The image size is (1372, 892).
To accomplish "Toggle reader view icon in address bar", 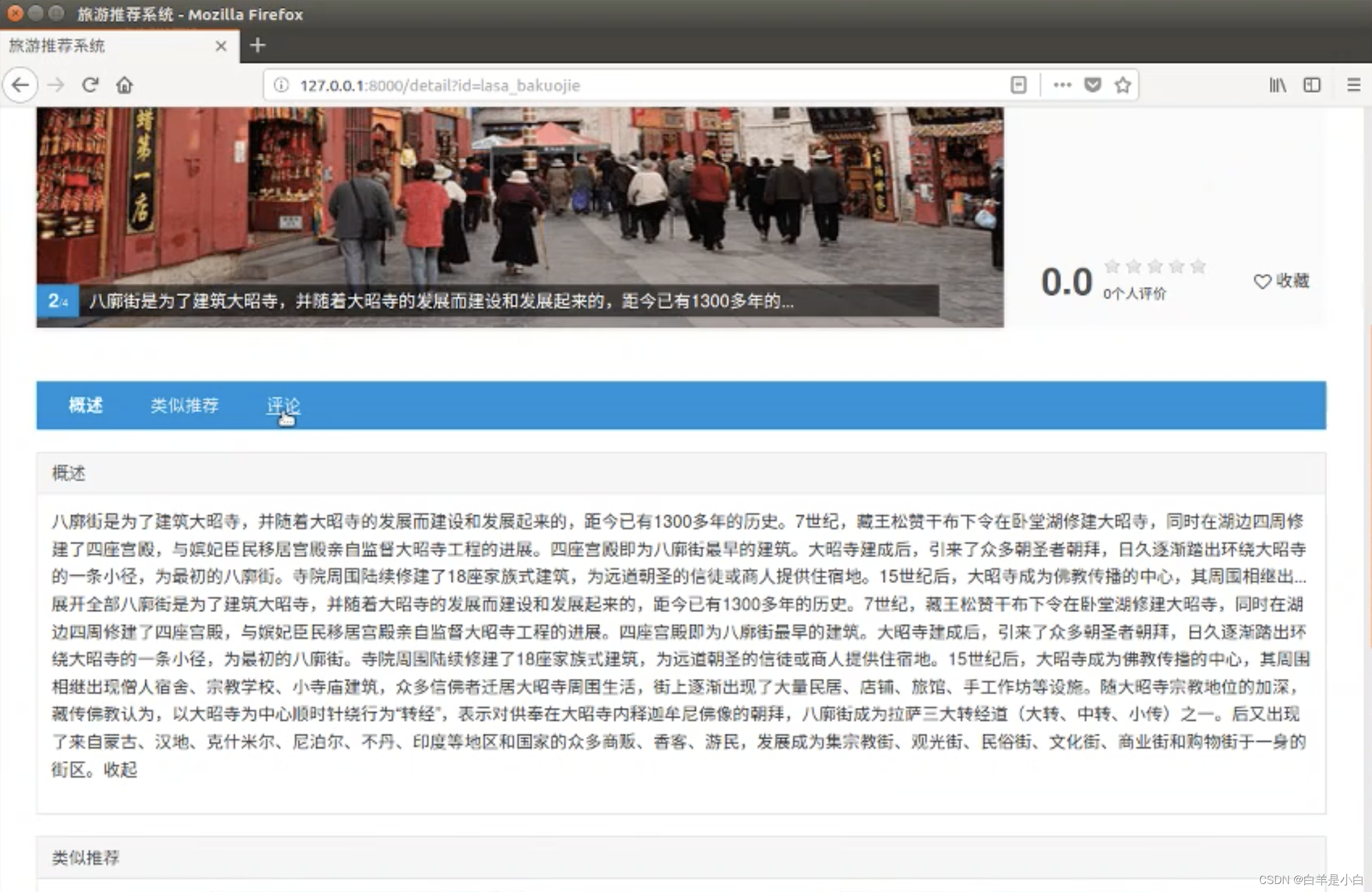I will (1018, 85).
